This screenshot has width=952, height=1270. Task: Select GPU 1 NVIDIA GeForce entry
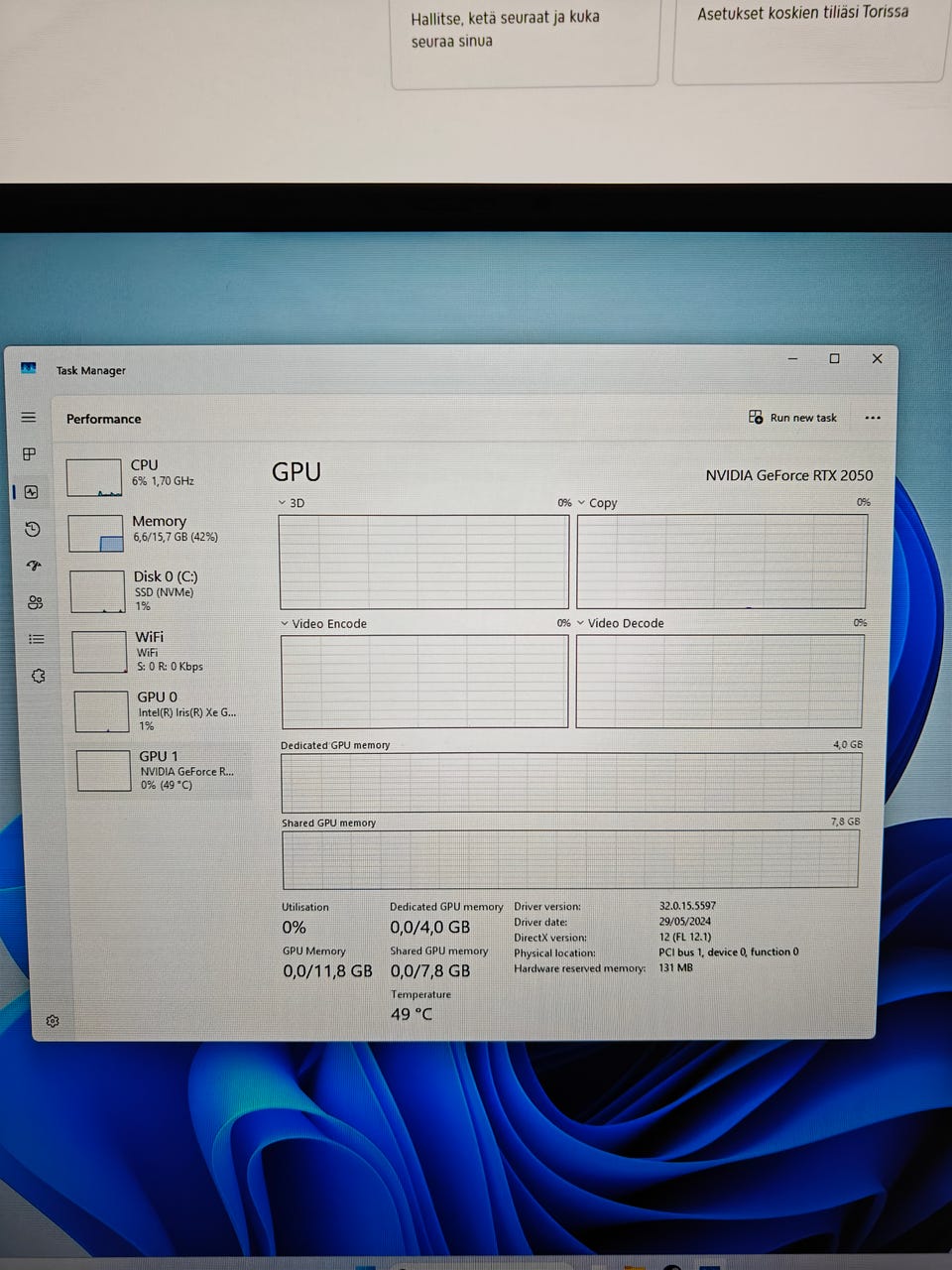[x=164, y=770]
